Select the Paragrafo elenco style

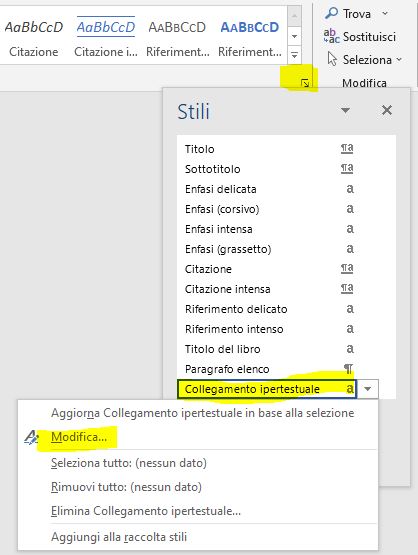click(269, 369)
